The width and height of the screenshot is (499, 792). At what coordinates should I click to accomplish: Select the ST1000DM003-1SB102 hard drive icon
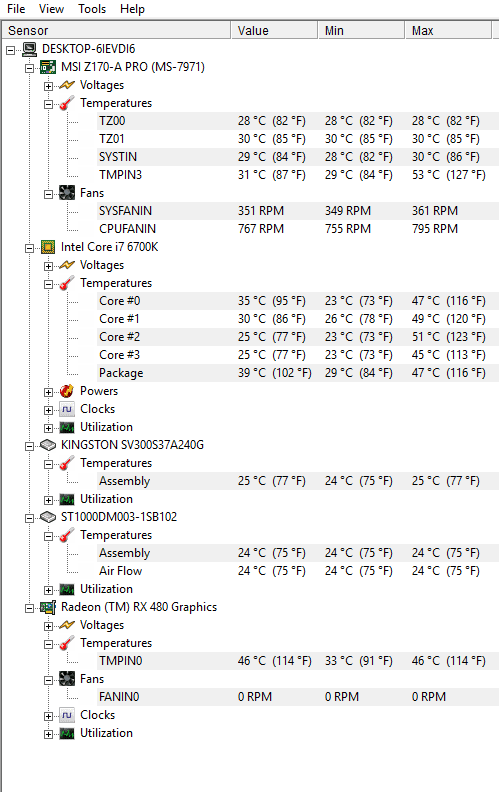click(x=48, y=517)
